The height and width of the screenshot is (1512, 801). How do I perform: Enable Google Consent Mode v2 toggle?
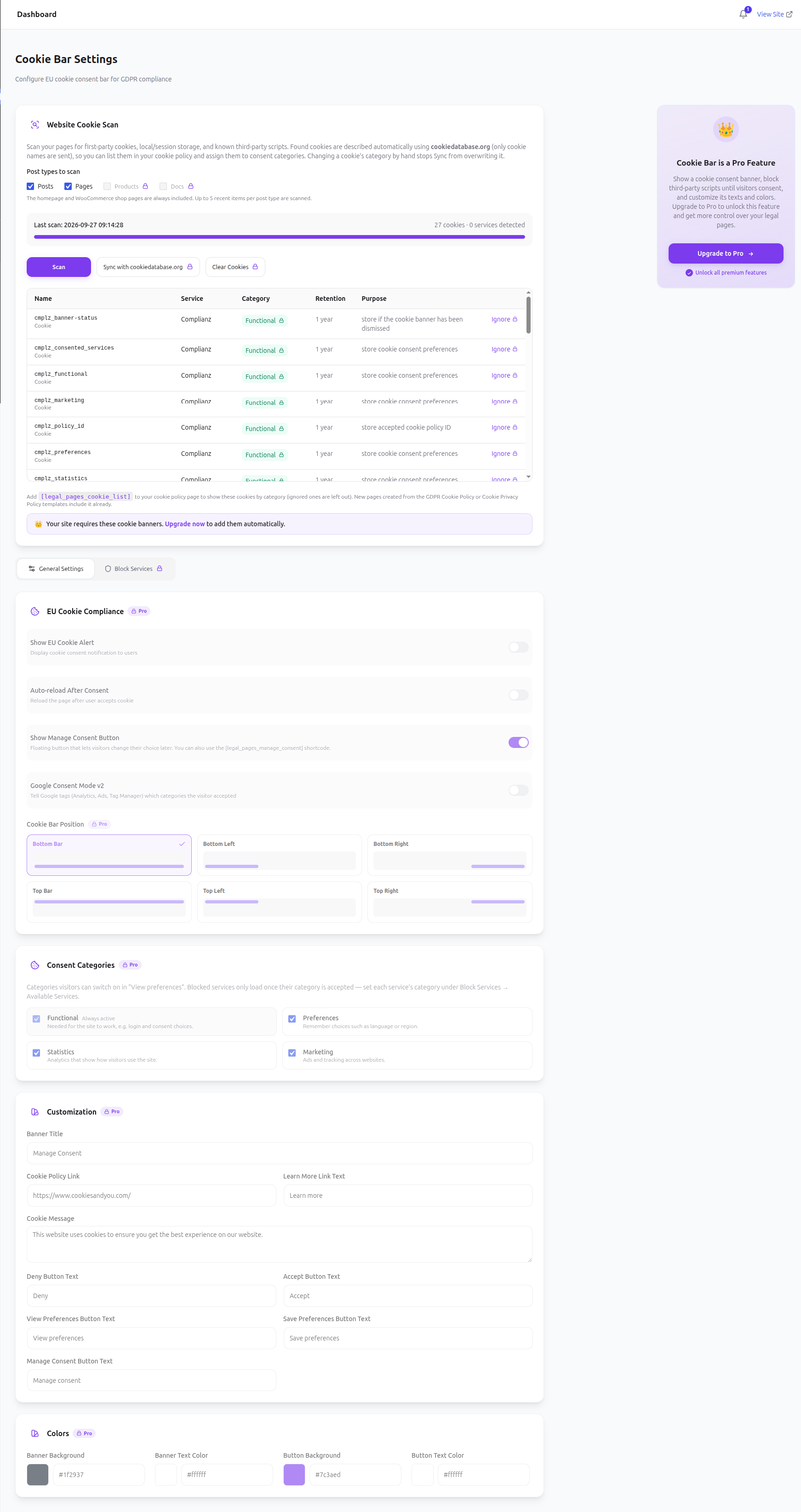click(x=518, y=790)
